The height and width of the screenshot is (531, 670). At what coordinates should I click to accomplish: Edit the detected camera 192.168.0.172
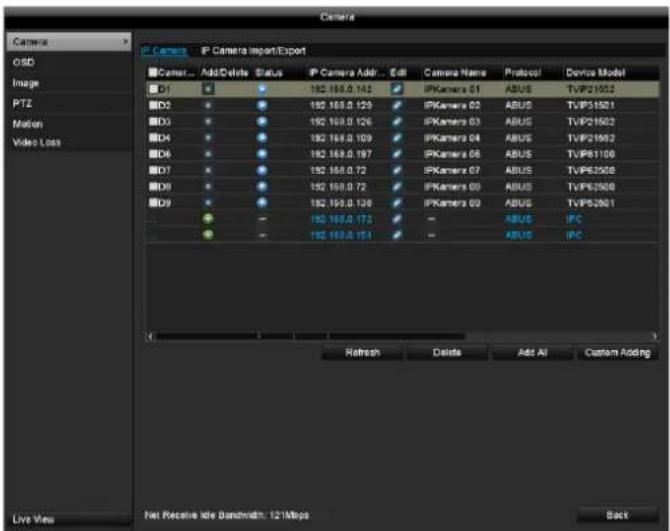point(397,219)
